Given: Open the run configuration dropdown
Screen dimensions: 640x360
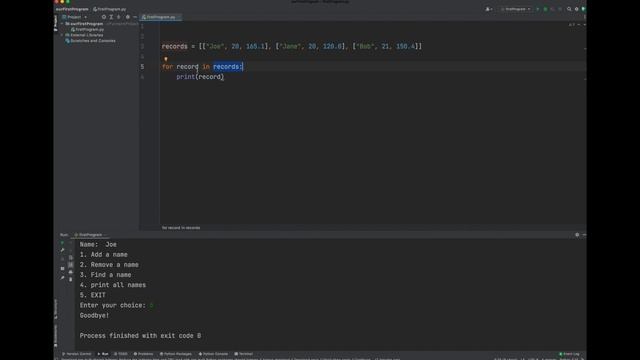Looking at the screenshot, I should pyautogui.click(x=516, y=9).
